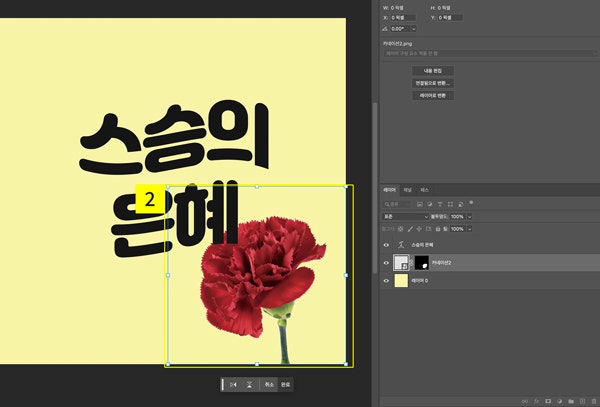Click the left-center transform handle
600x407 pixels.
point(168,275)
